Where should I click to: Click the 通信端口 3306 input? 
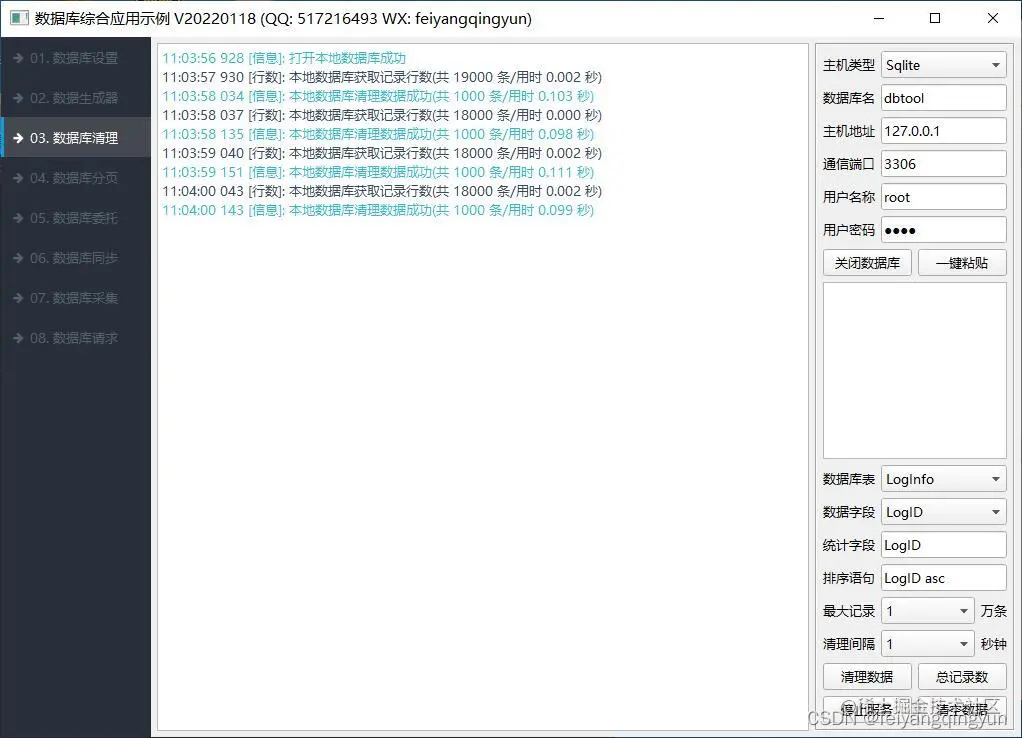click(x=944, y=164)
